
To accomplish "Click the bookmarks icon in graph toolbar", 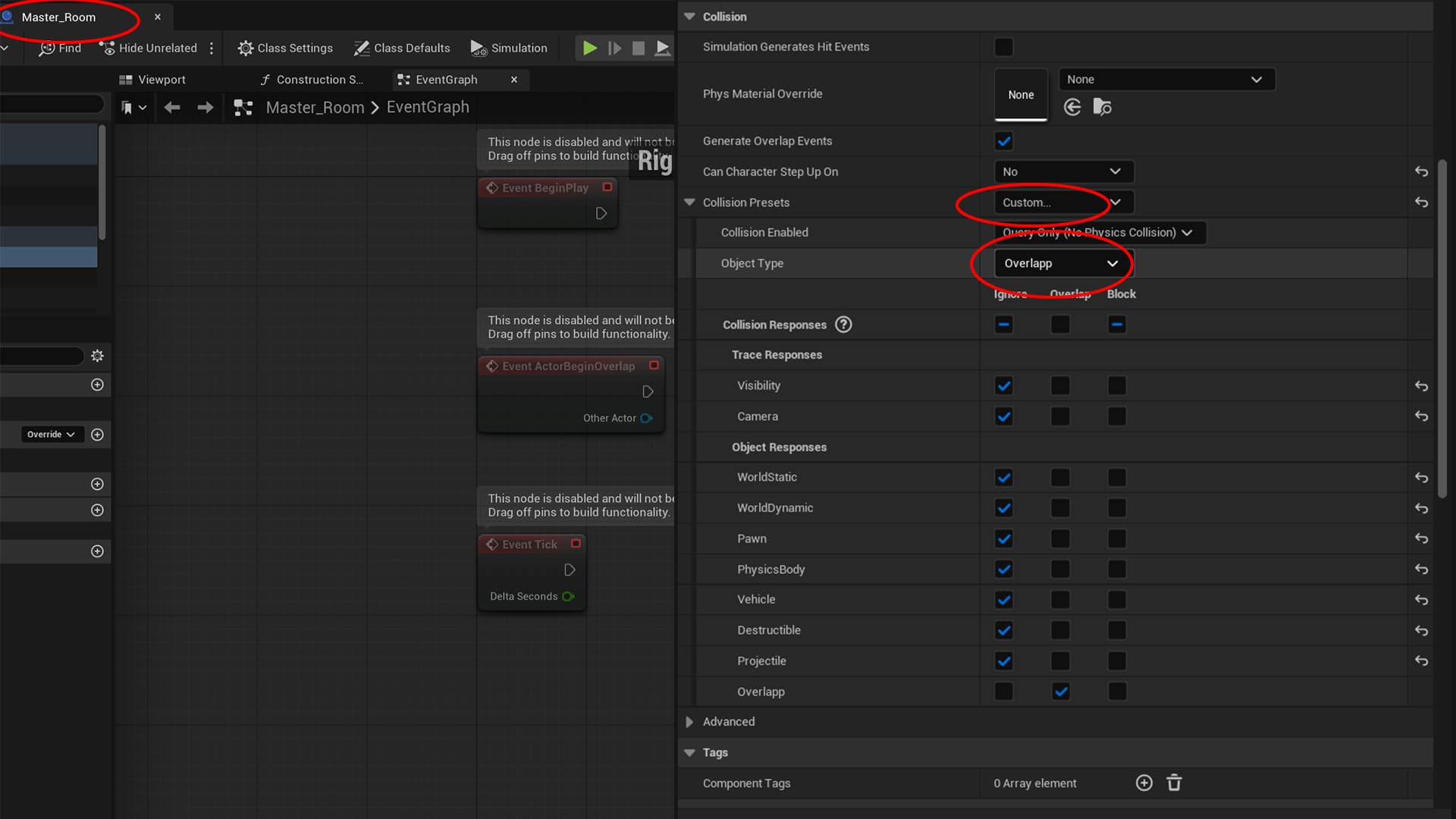I will [x=133, y=108].
